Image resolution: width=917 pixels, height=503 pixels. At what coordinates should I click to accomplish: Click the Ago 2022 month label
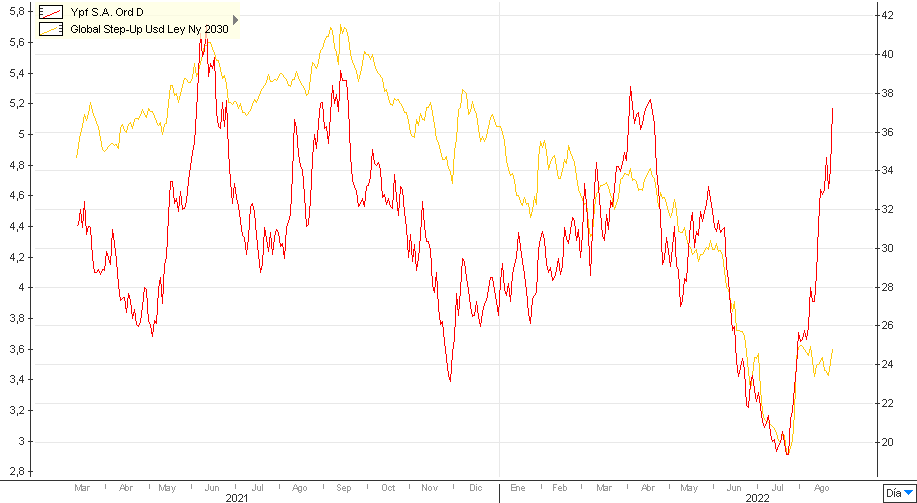click(822, 487)
